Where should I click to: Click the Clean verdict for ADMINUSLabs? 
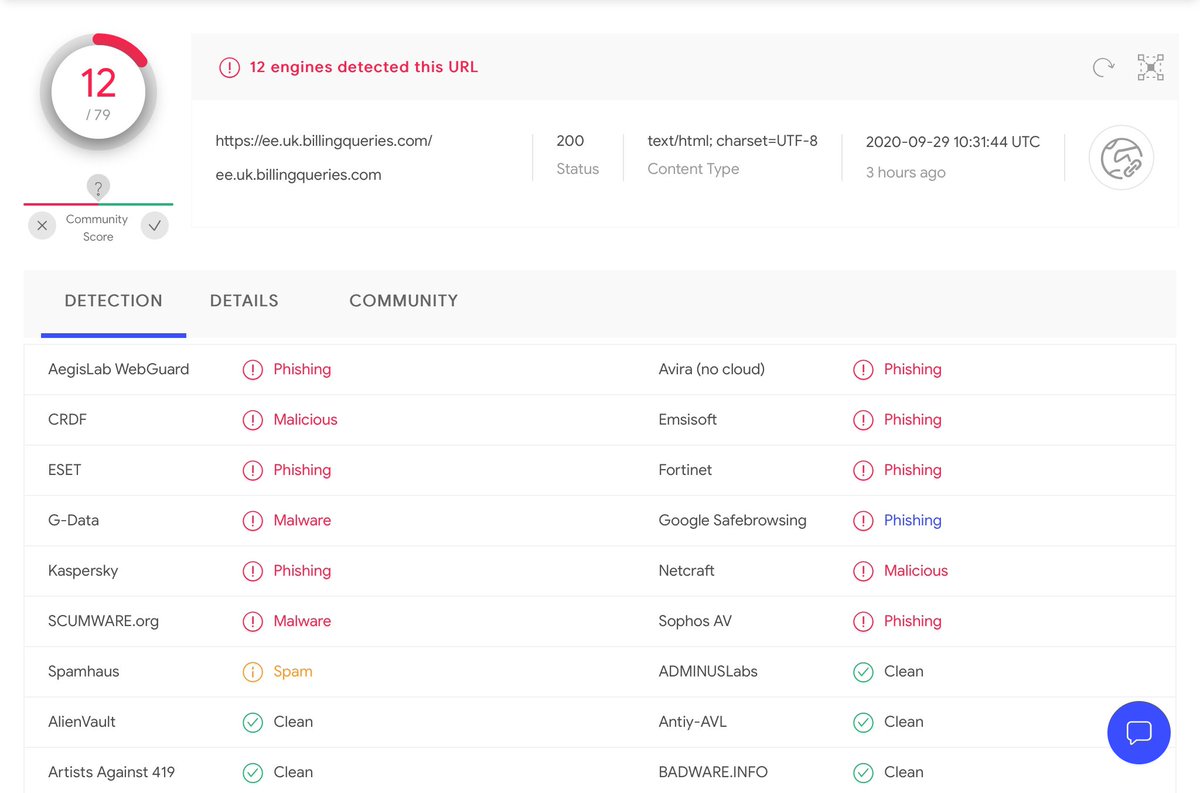coord(904,671)
